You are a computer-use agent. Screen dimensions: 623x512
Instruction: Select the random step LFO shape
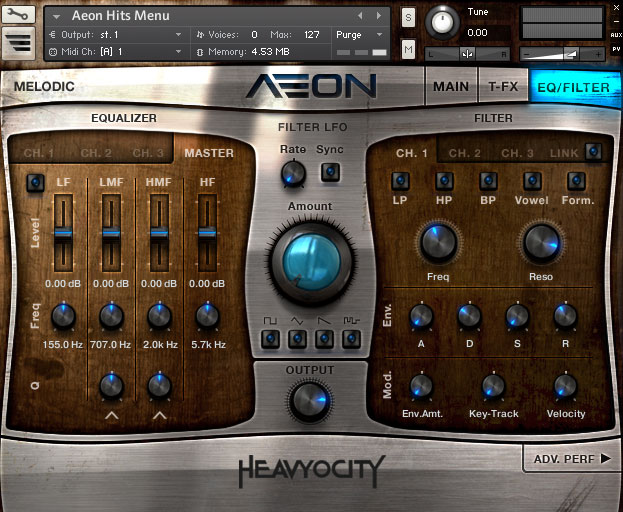[350, 339]
